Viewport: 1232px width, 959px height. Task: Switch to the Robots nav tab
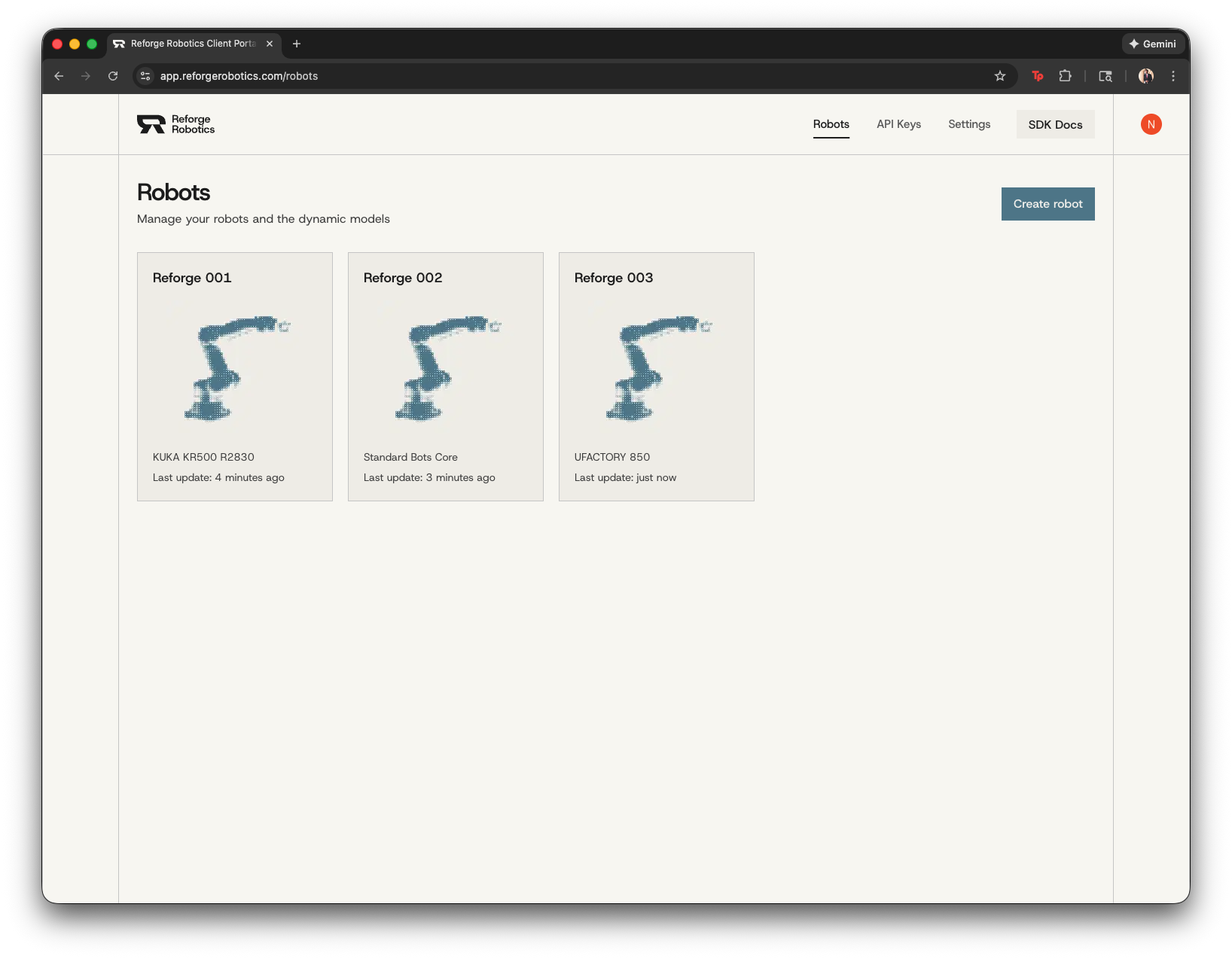(x=831, y=124)
